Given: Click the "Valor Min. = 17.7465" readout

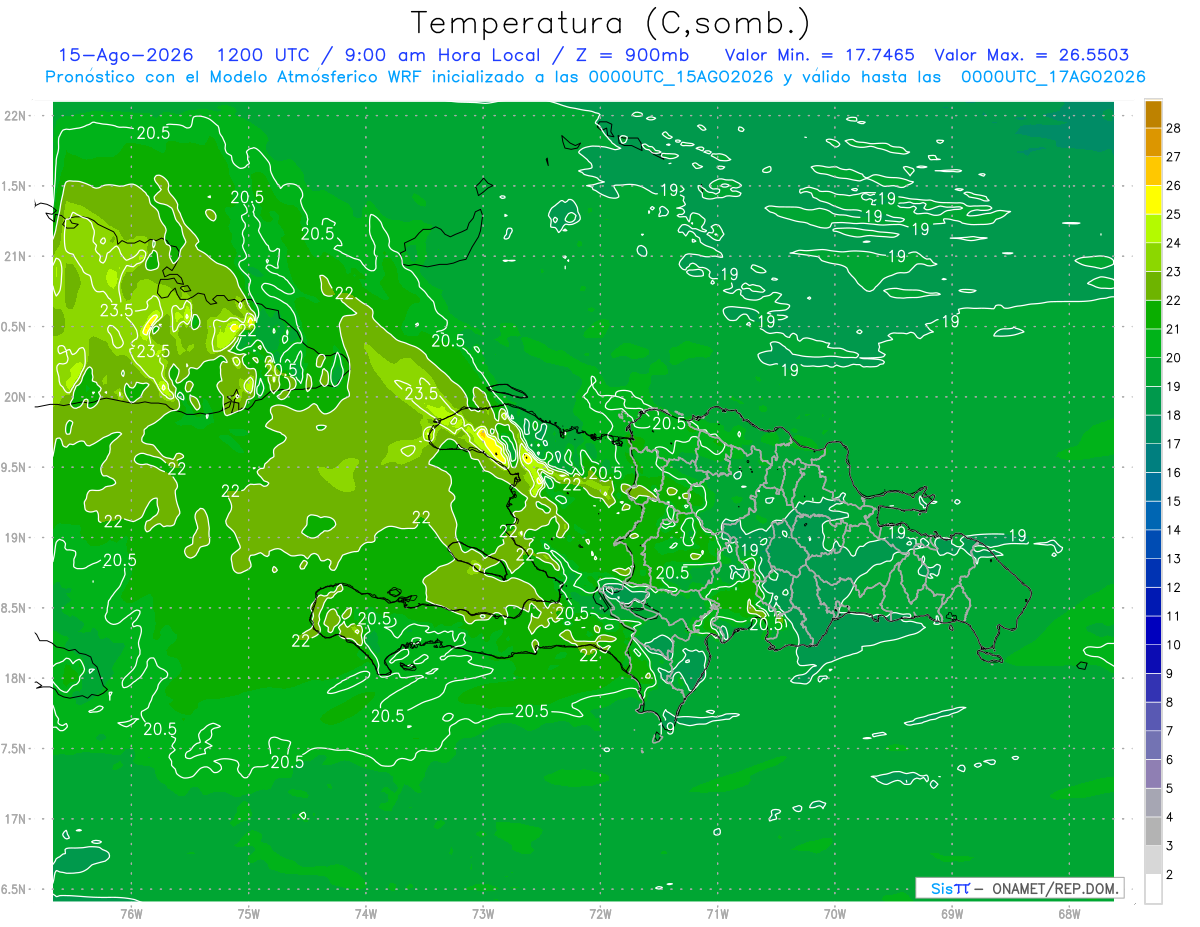Looking at the screenshot, I should point(820,55).
